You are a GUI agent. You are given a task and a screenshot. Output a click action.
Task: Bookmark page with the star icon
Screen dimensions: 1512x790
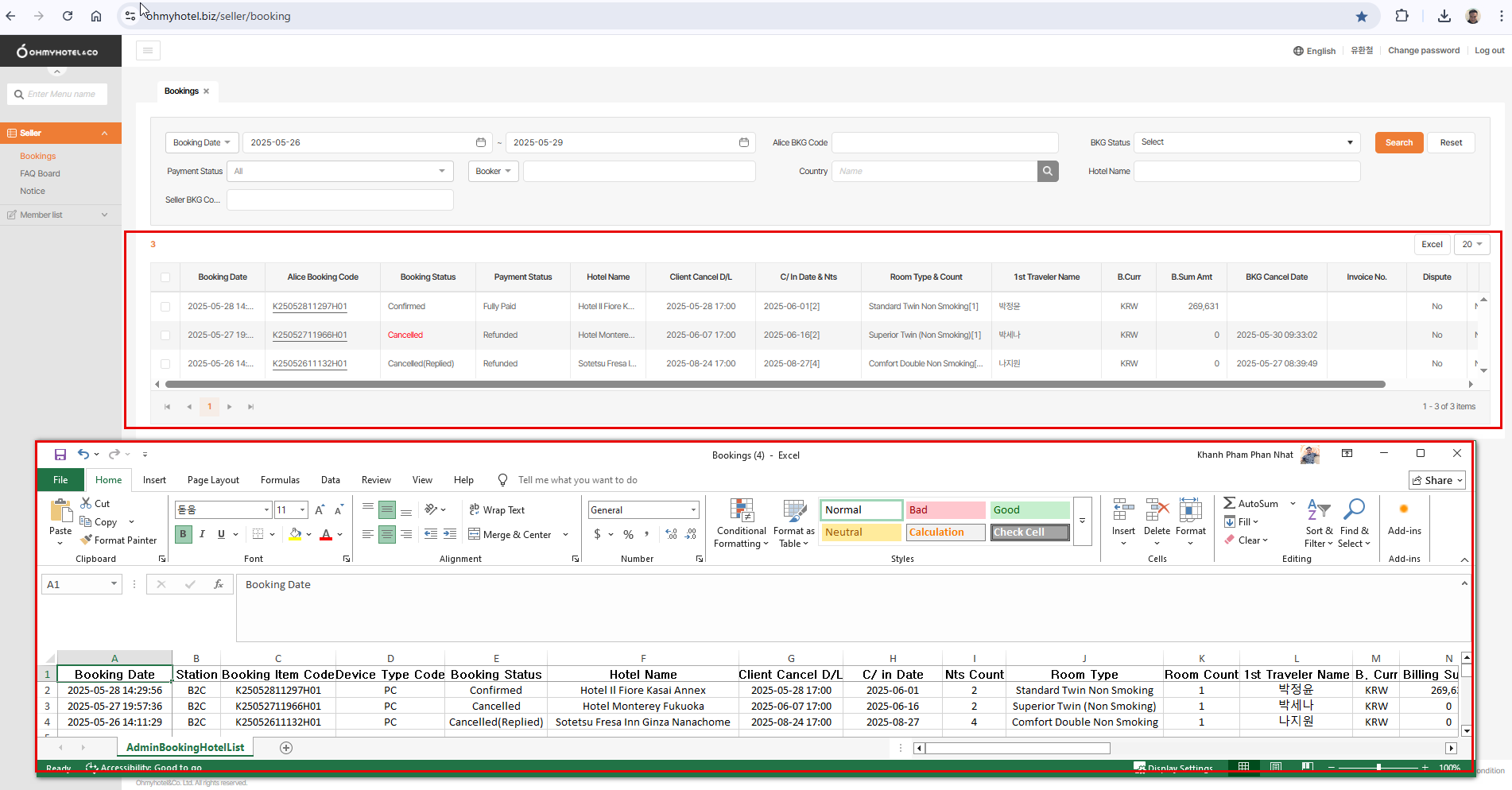click(x=1362, y=16)
